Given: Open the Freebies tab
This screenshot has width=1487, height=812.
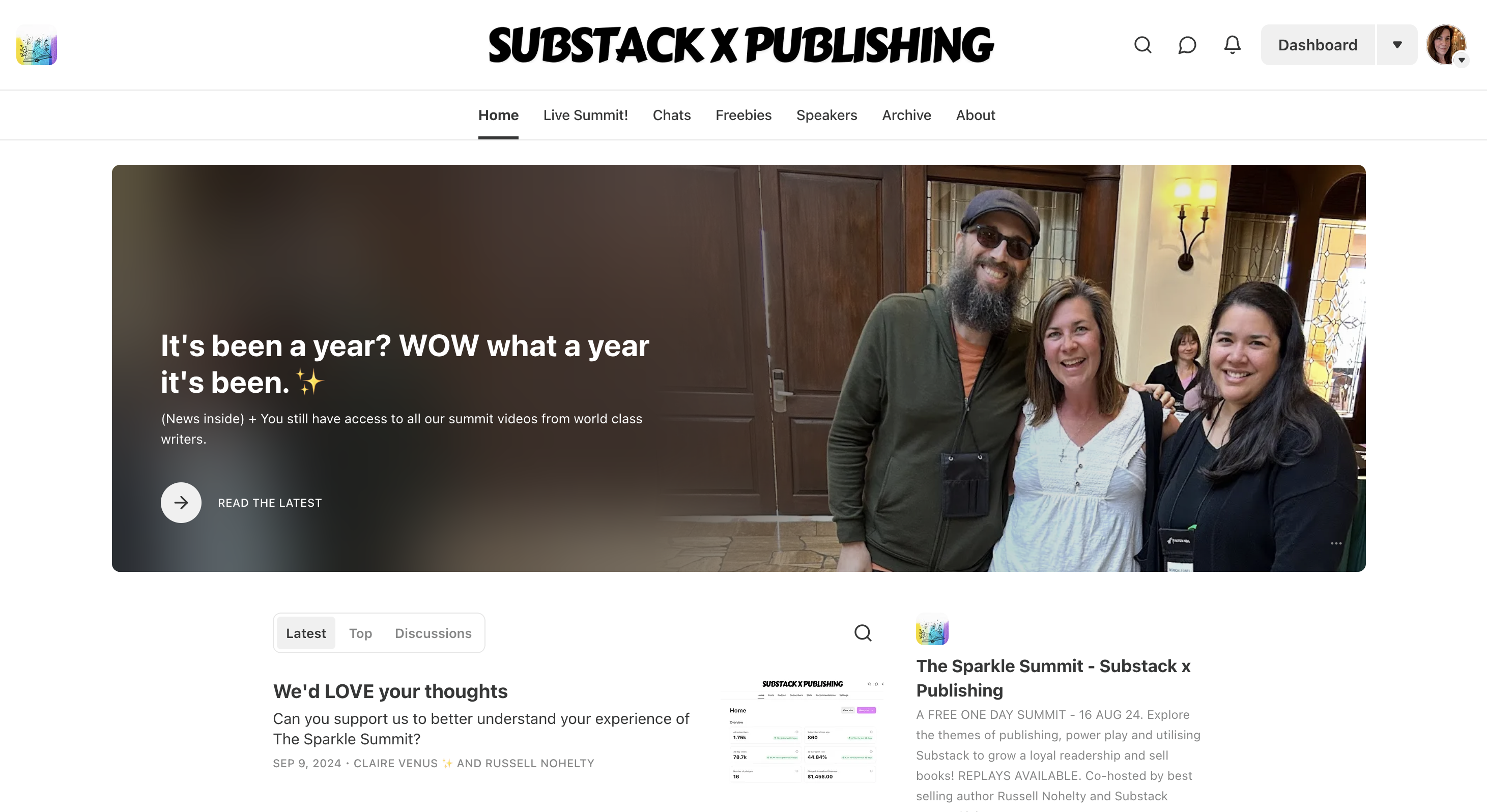Looking at the screenshot, I should [x=743, y=115].
